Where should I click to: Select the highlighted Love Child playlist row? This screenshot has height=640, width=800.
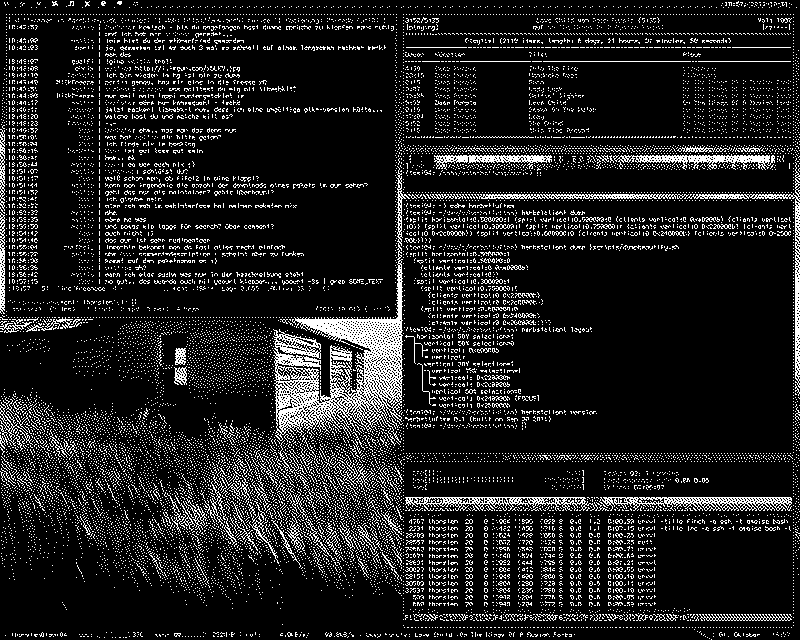click(597, 103)
